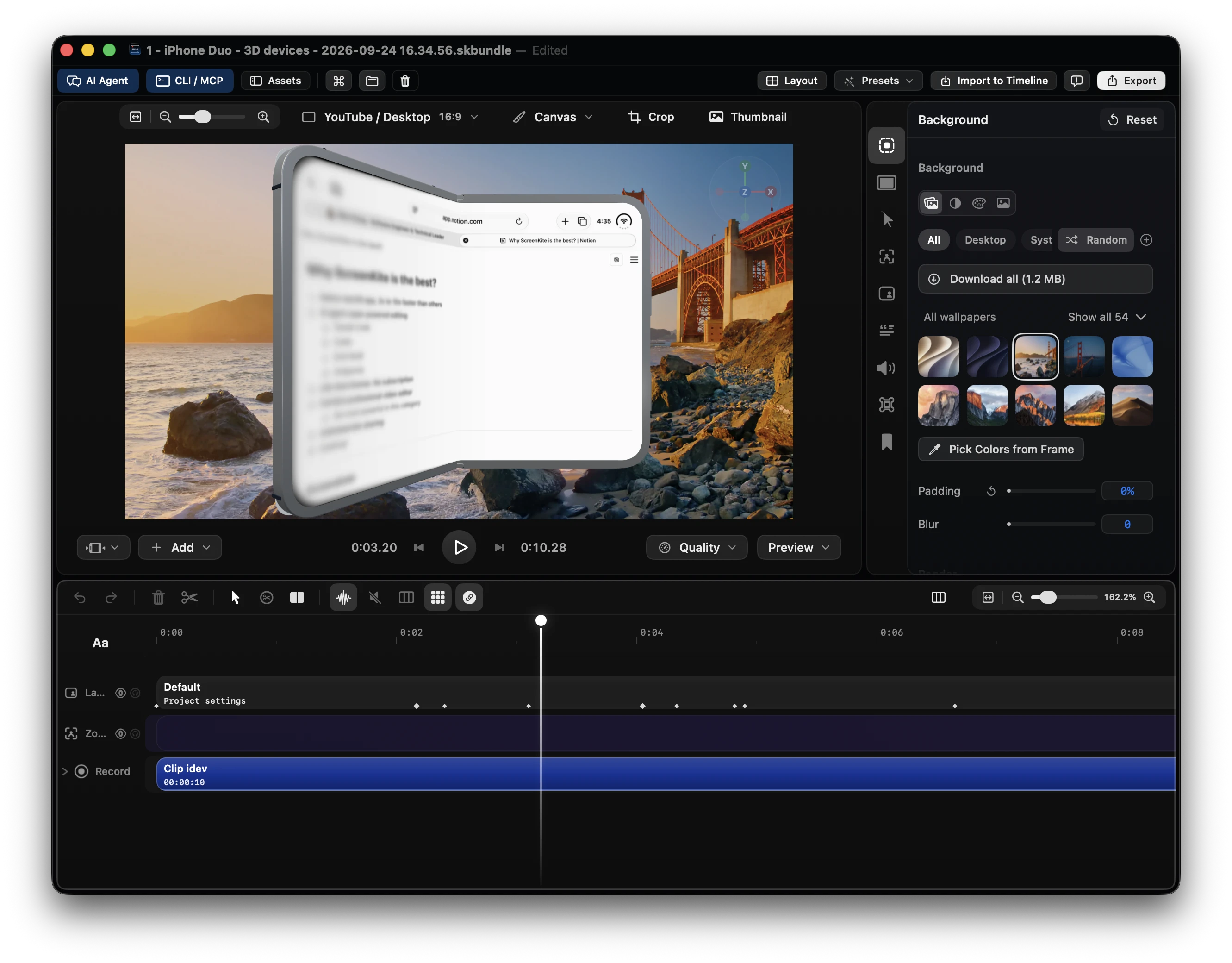Toggle the grid snapping button

[438, 597]
